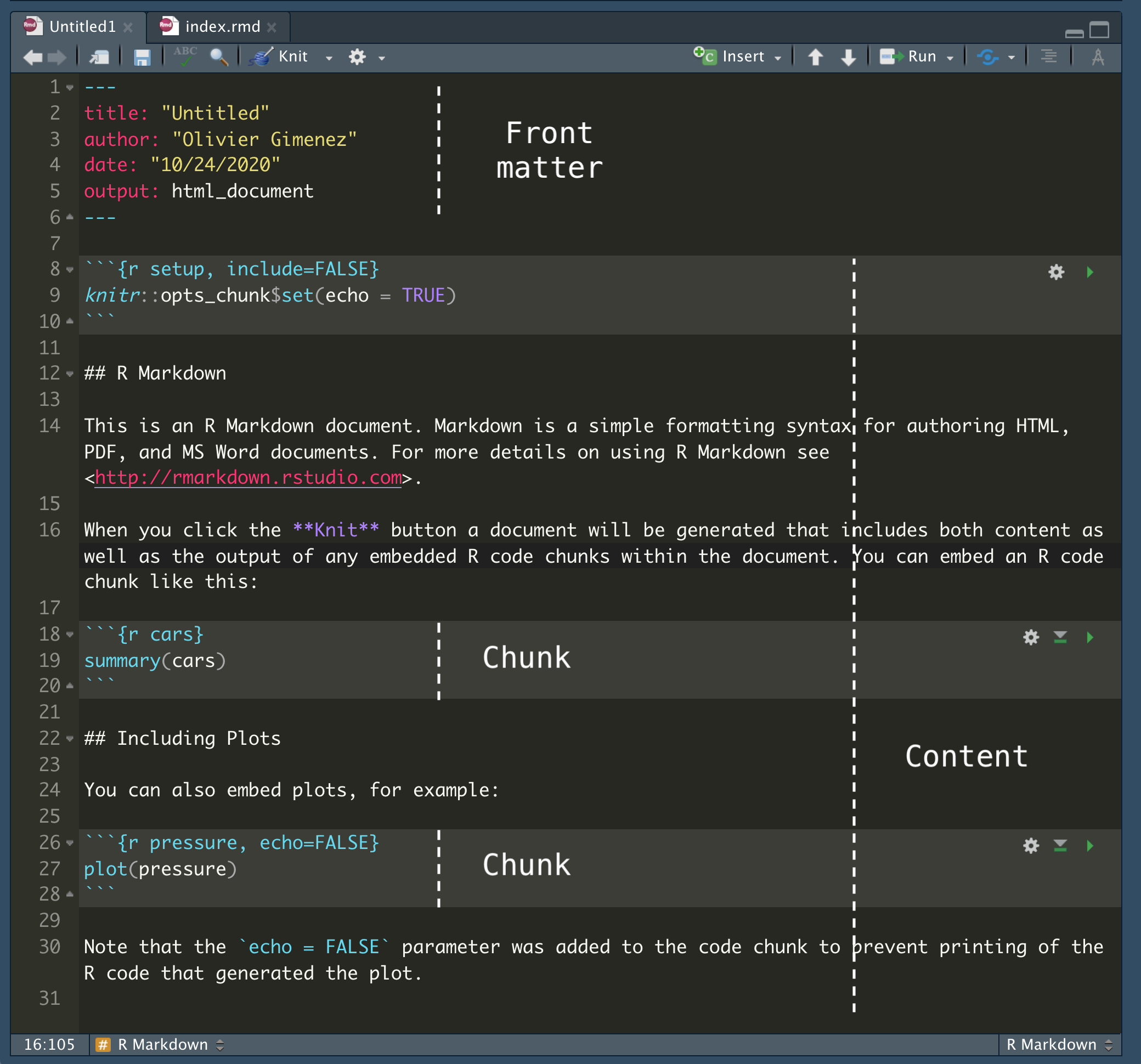The image size is (1141, 1064).
Task: Fold R Markdown section at line 12
Action: coord(70,374)
